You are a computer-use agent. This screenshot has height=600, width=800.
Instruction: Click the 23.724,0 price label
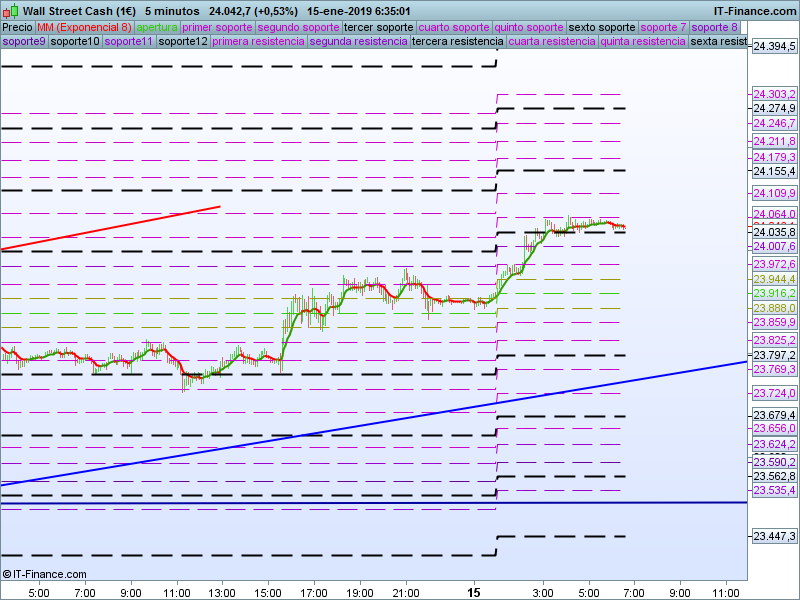(x=774, y=393)
